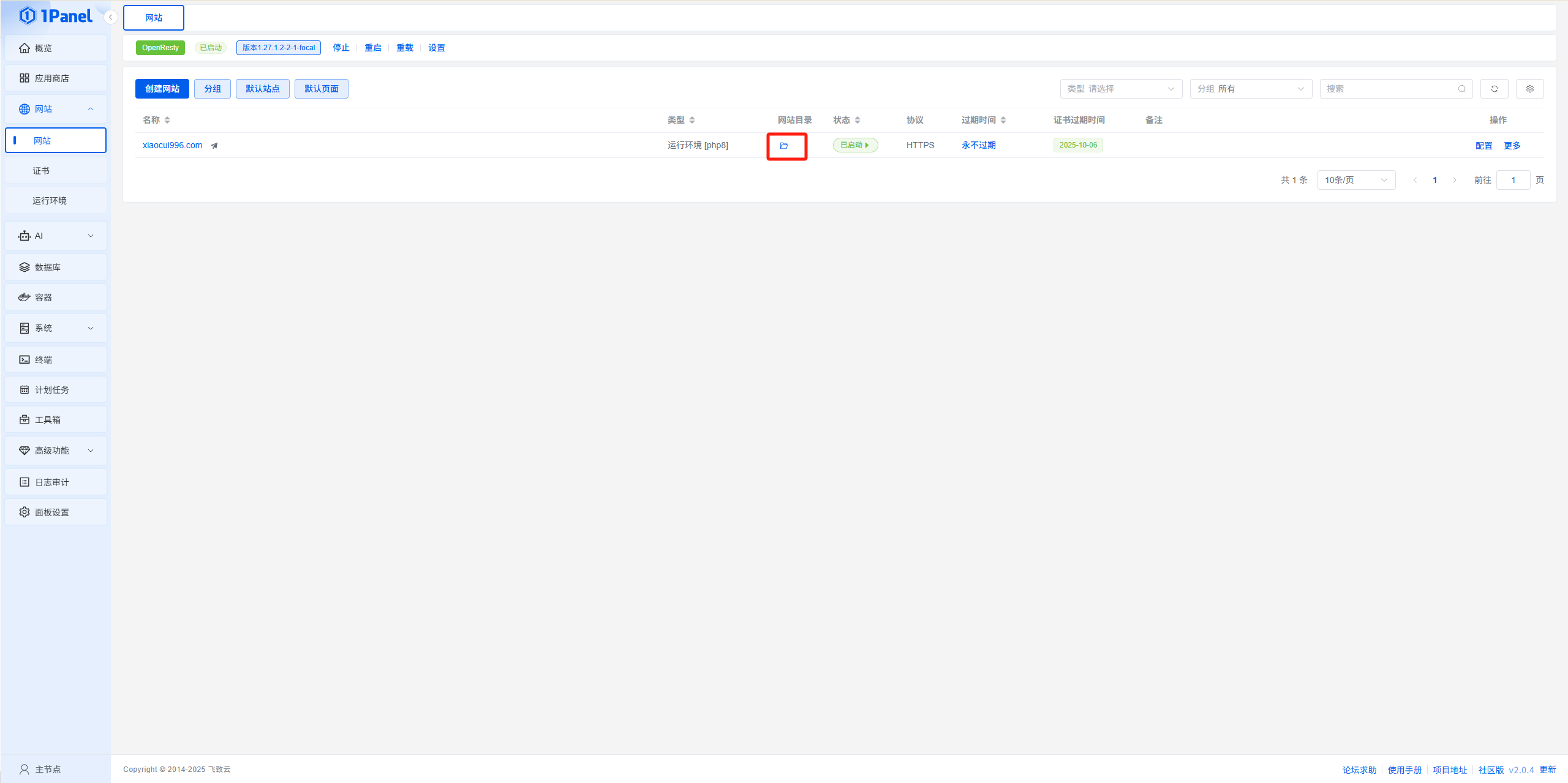Click the search magnifier icon
The width and height of the screenshot is (1568, 783).
pyautogui.click(x=1461, y=89)
